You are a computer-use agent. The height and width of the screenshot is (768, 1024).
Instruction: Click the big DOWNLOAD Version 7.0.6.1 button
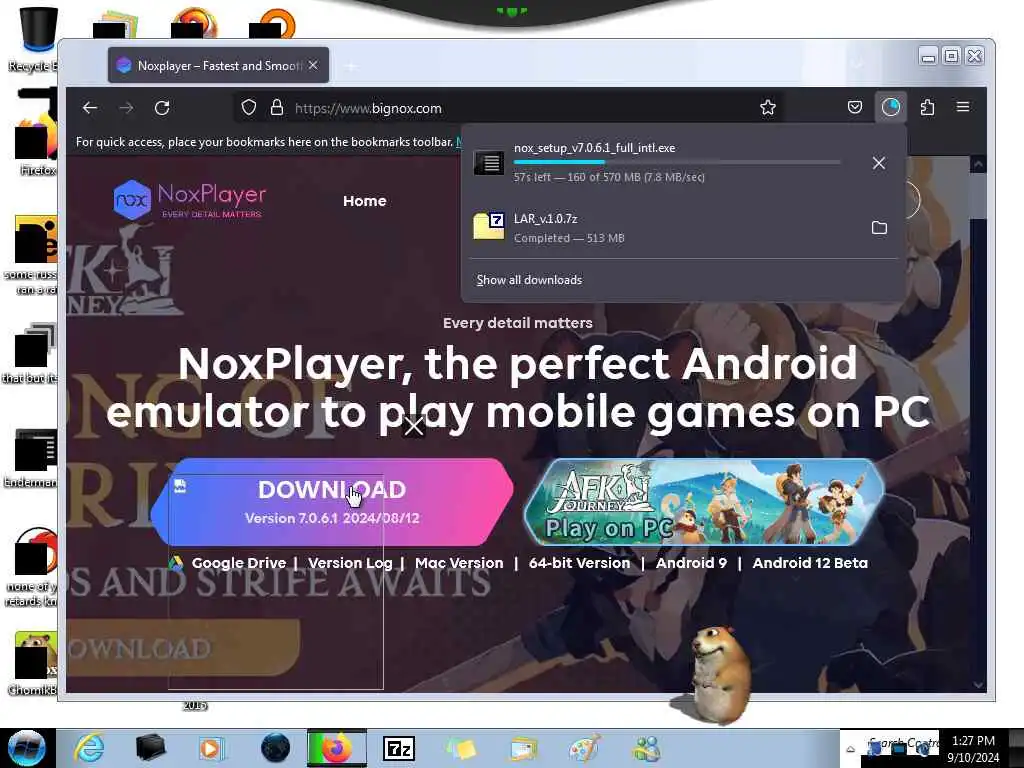[332, 502]
